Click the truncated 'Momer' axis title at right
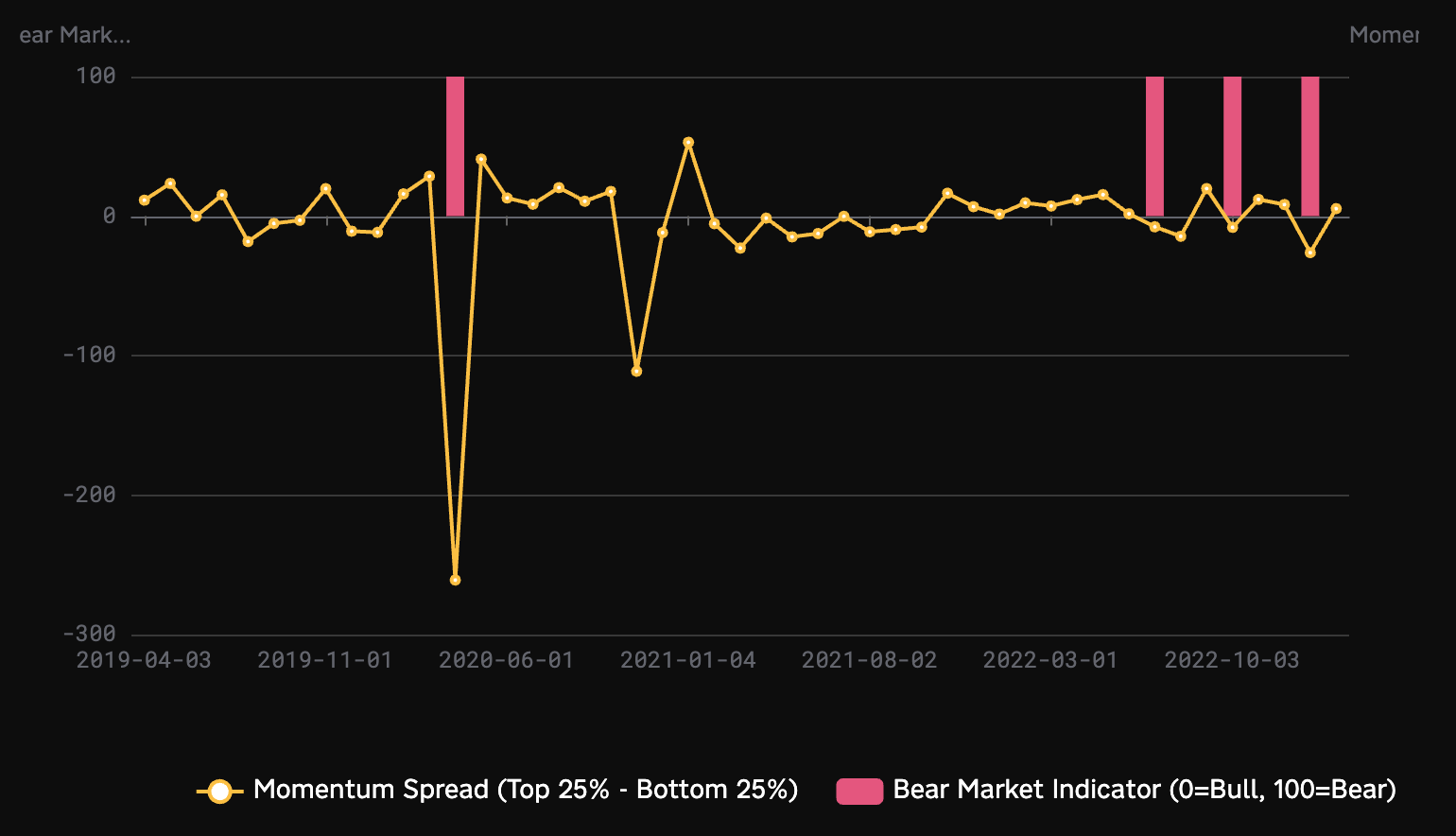 pos(1383,35)
